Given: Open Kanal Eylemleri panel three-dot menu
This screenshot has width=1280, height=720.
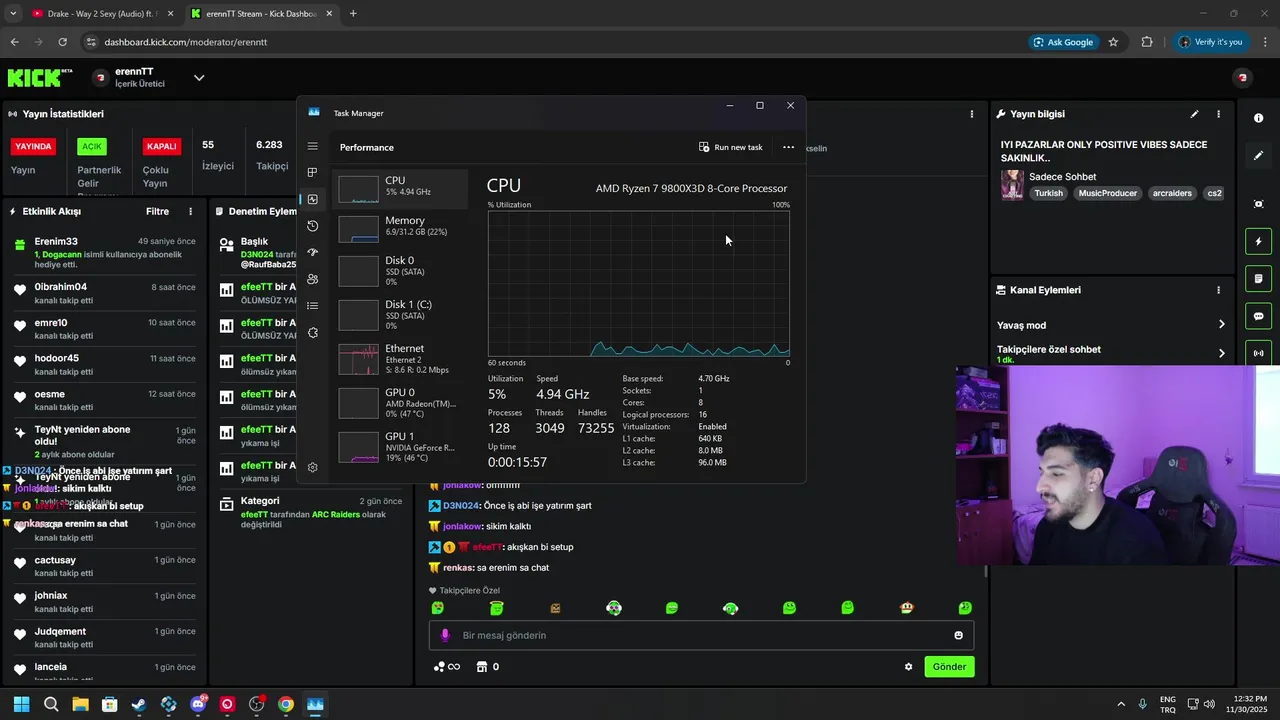Looking at the screenshot, I should click(x=1218, y=290).
